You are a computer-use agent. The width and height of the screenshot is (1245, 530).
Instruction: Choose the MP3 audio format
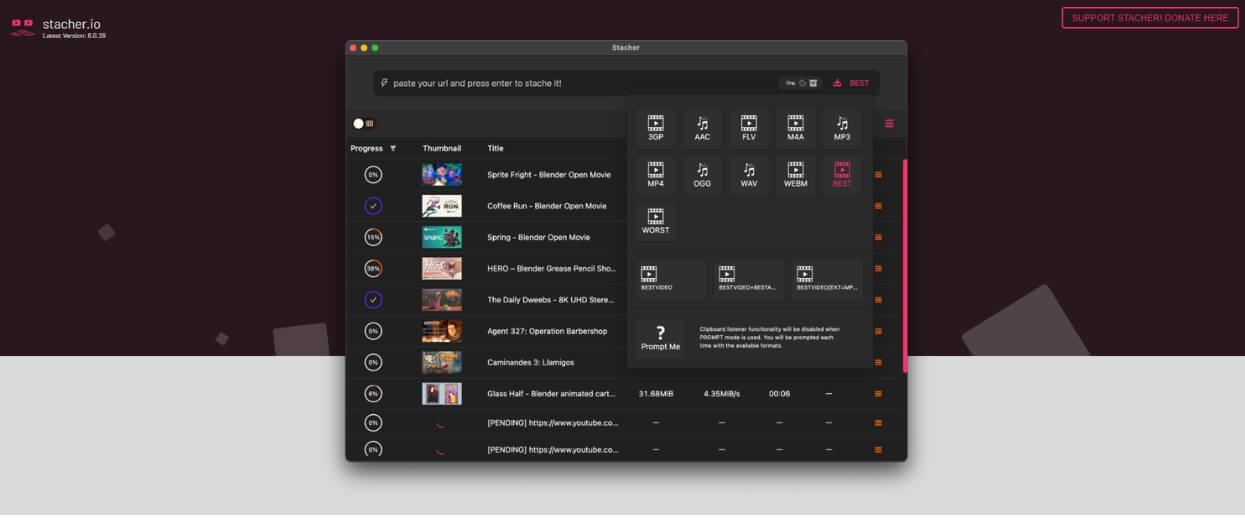click(x=842, y=128)
